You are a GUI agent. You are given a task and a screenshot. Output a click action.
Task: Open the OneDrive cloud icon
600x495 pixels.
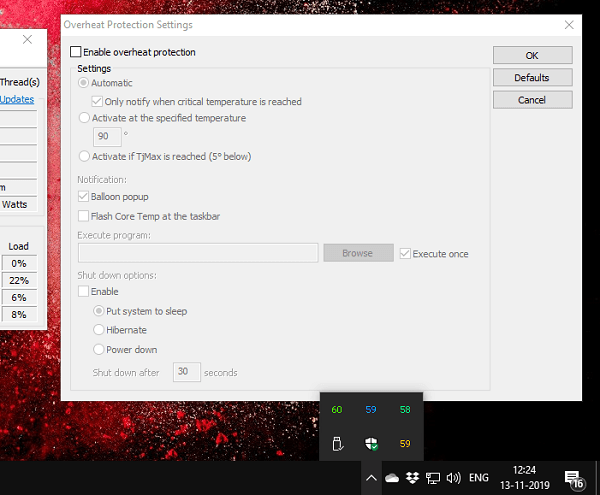392,478
